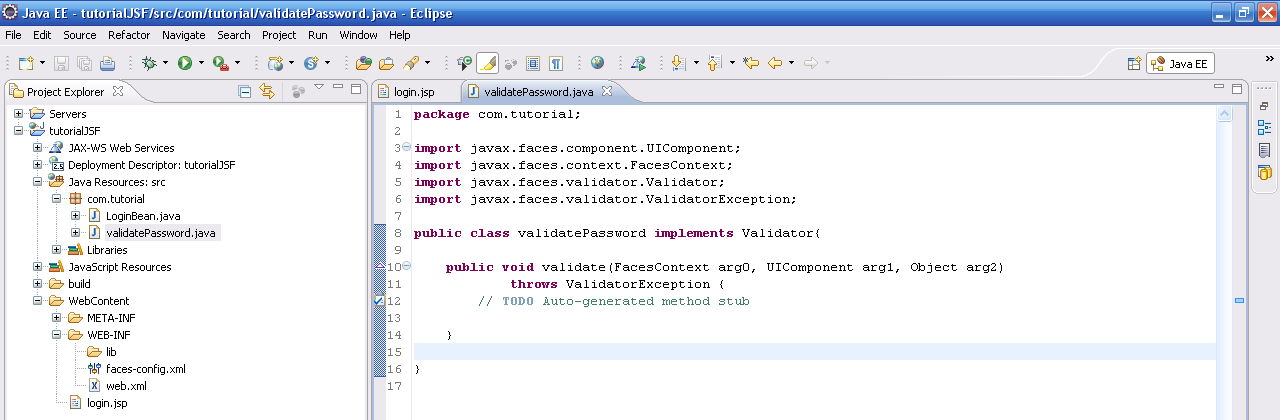Click the task marker on line 12
This screenshot has width=1280, height=420.
coord(378,301)
